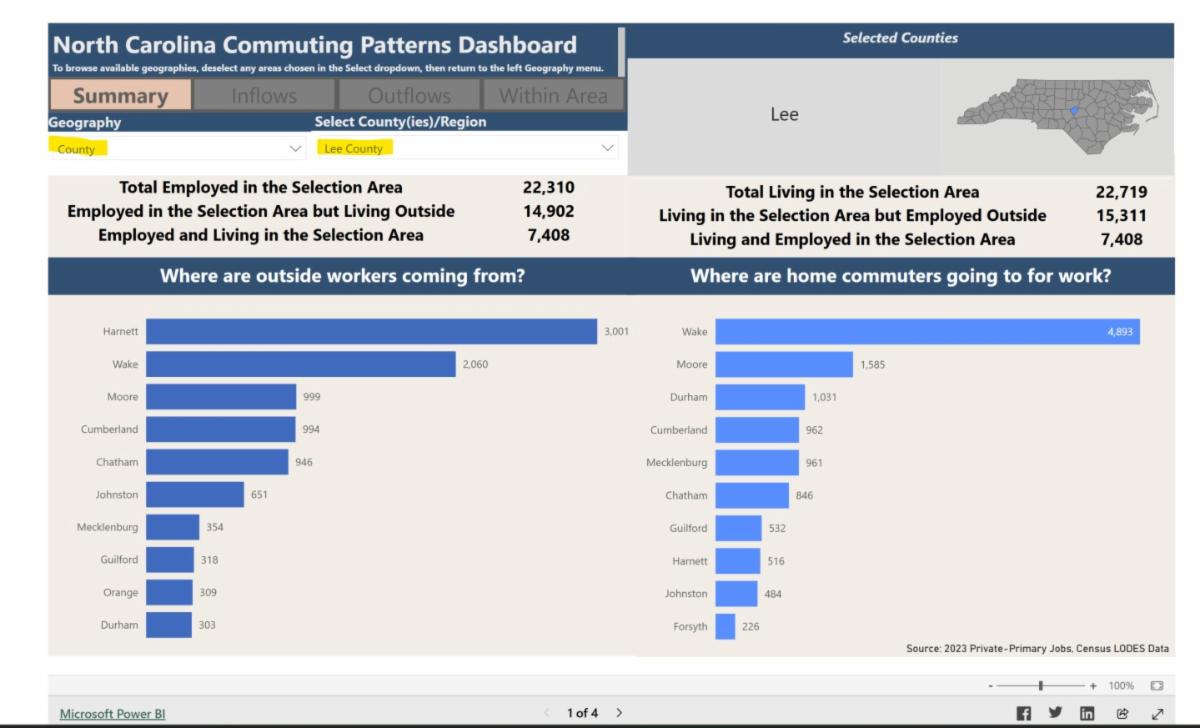The width and height of the screenshot is (1200, 728).
Task: Click the '14,902' living outside value
Action: tap(548, 211)
